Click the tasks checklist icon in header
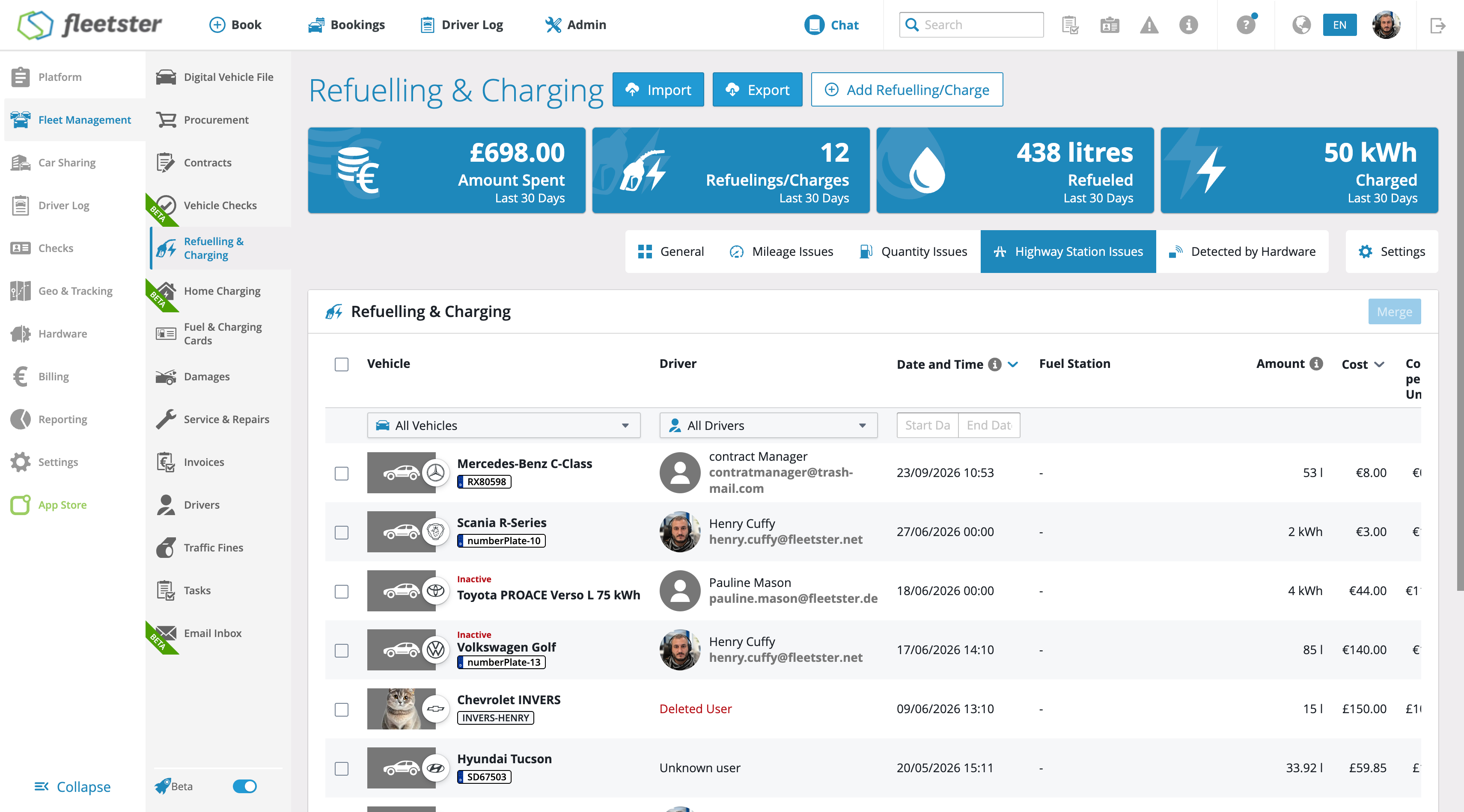Screen dimensions: 1464x812 tap(1070, 25)
